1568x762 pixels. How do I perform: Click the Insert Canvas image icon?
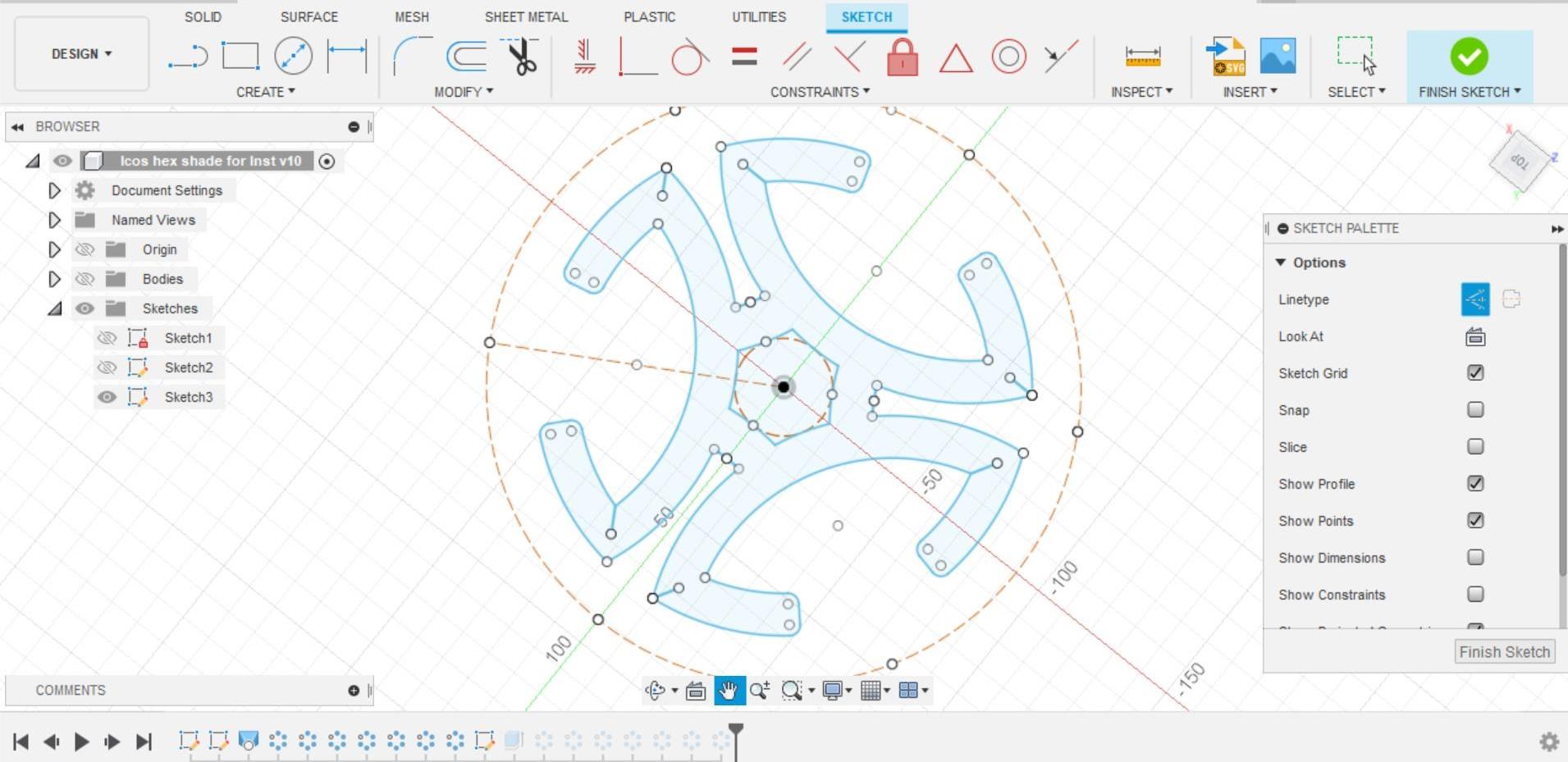[1278, 57]
